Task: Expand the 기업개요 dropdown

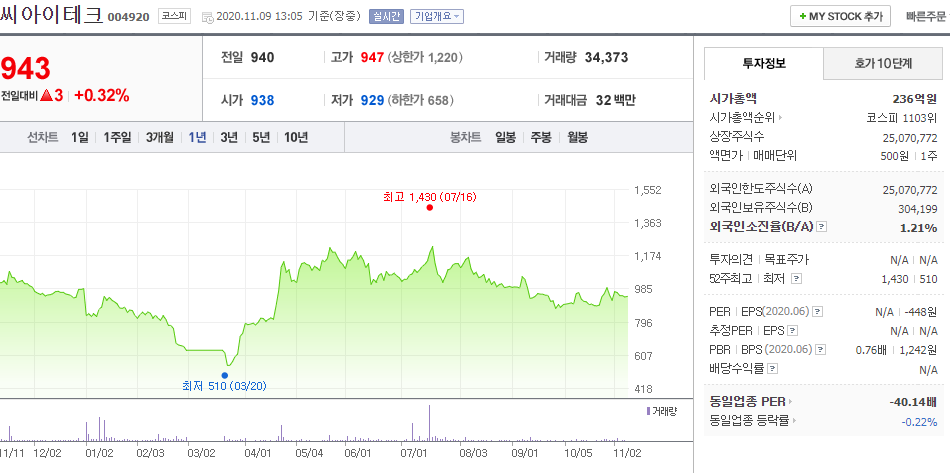Action: [x=437, y=16]
